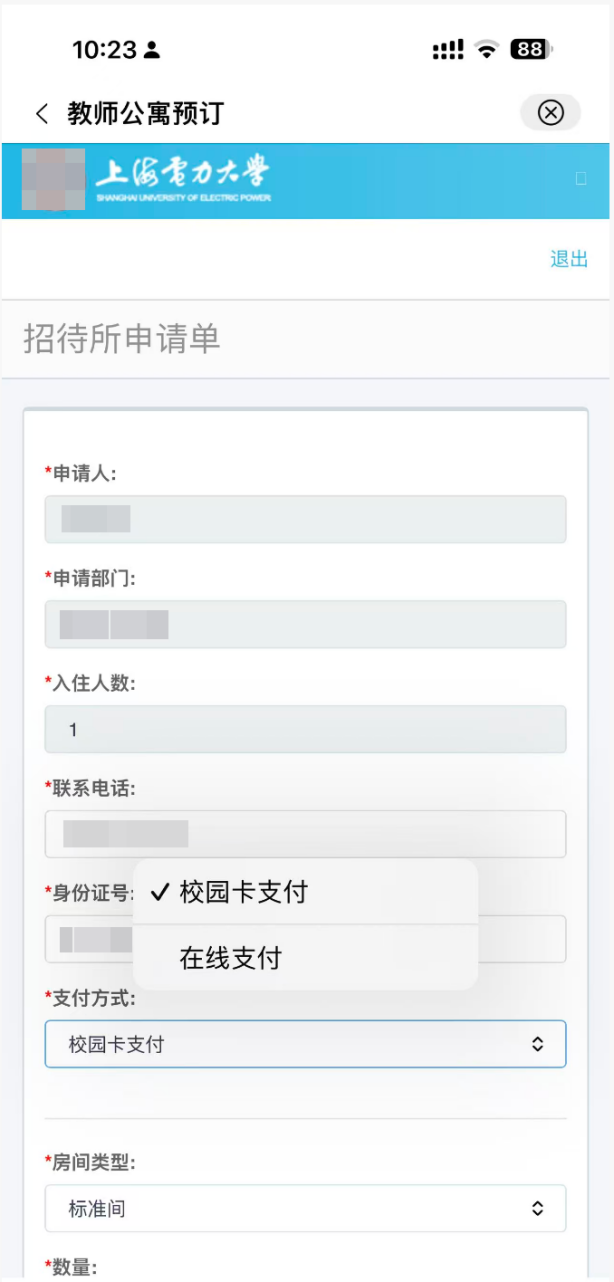Tap the person icon next to the clock
This screenshot has height=1282, width=614.
point(152,50)
